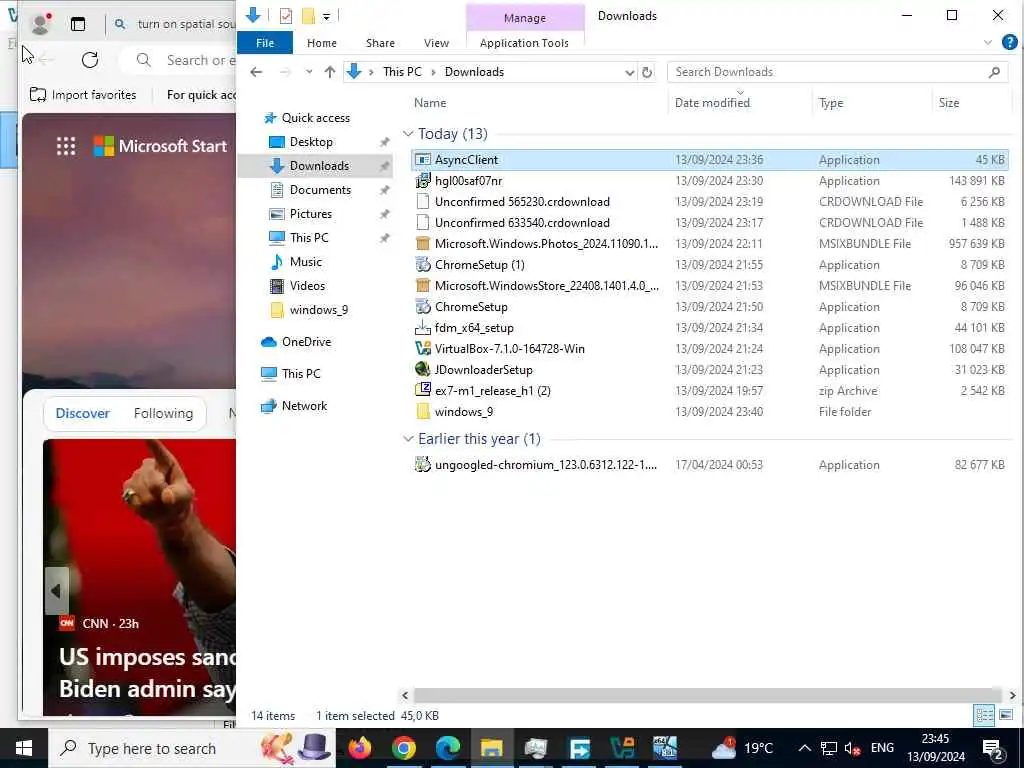1024x768 pixels.
Task: Open Network in navigation pane
Action: (304, 406)
